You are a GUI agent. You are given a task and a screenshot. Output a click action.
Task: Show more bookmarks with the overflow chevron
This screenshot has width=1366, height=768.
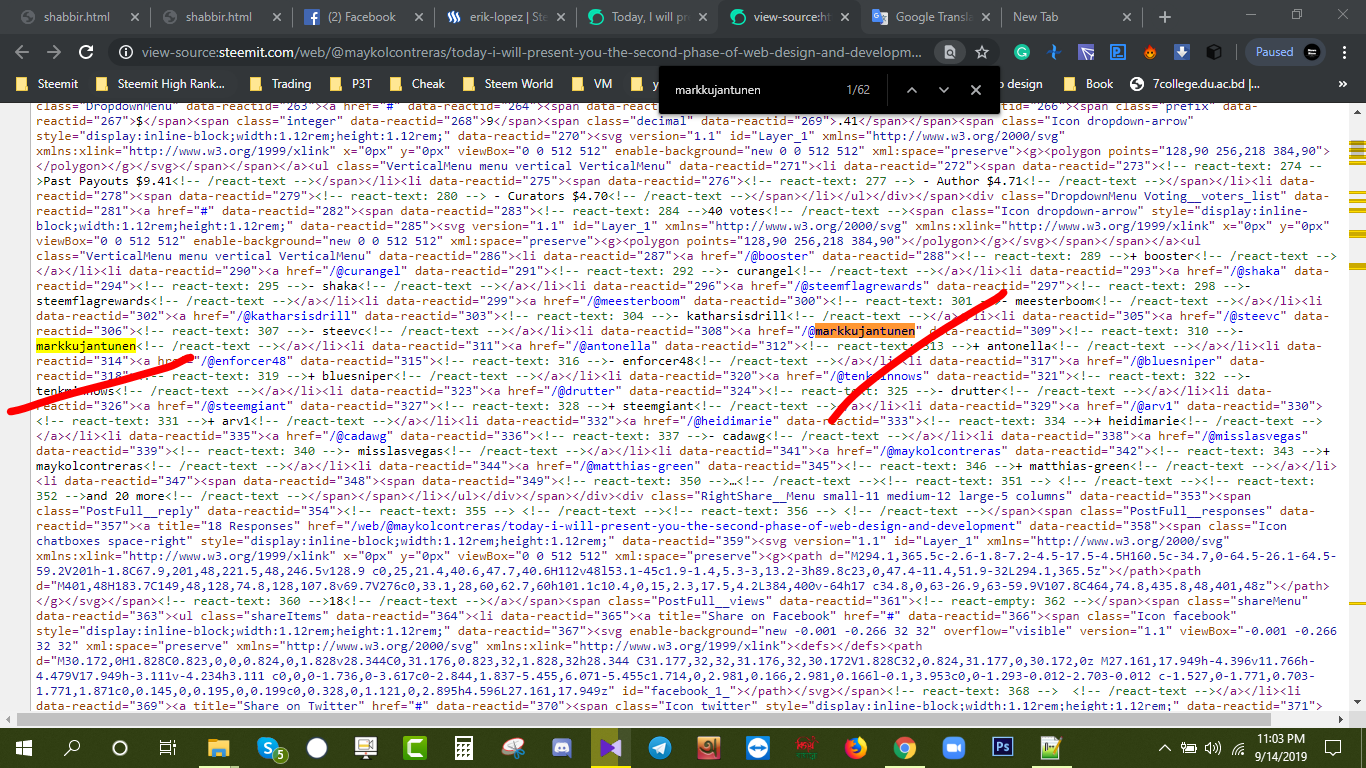[x=1343, y=84]
